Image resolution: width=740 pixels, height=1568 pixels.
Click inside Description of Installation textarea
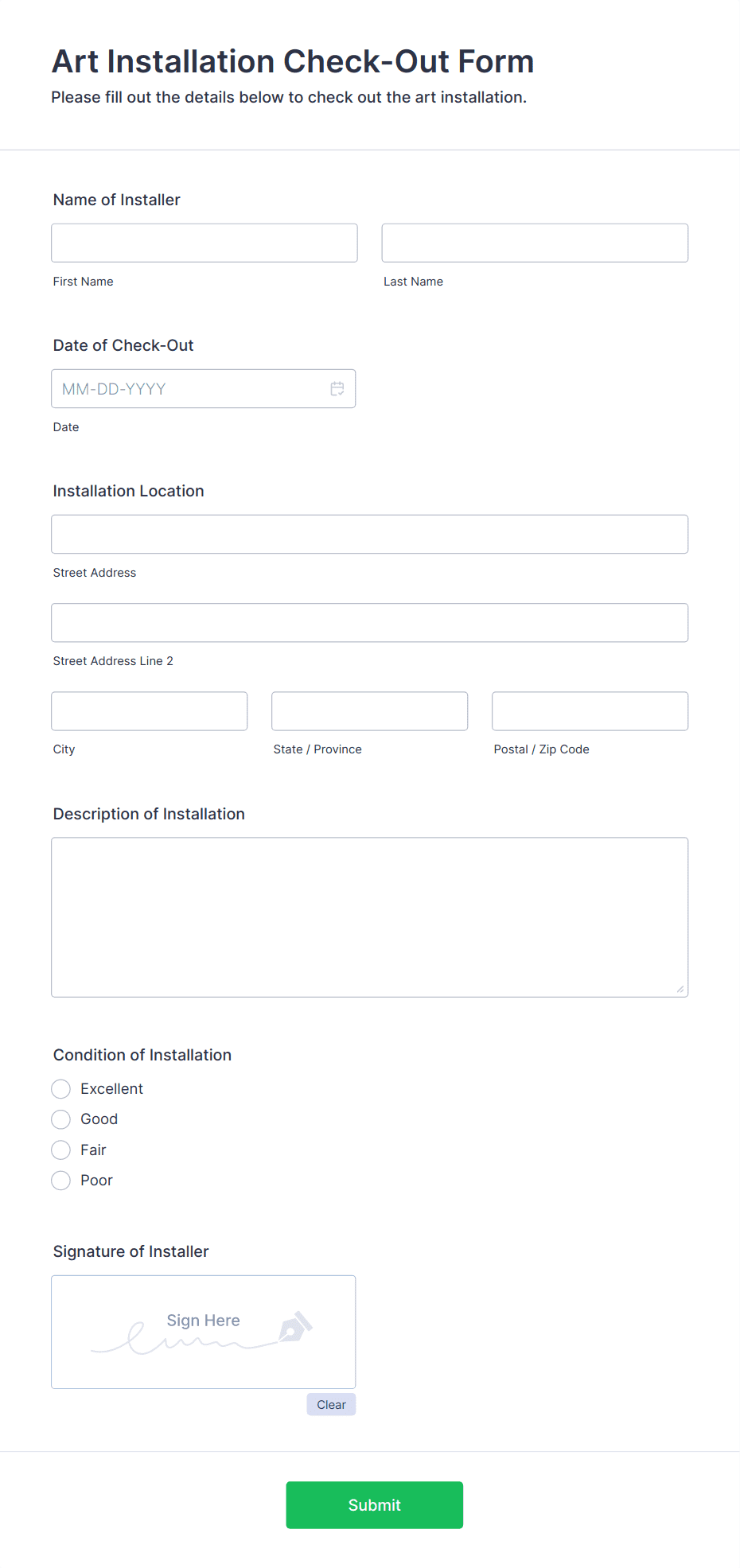[370, 917]
